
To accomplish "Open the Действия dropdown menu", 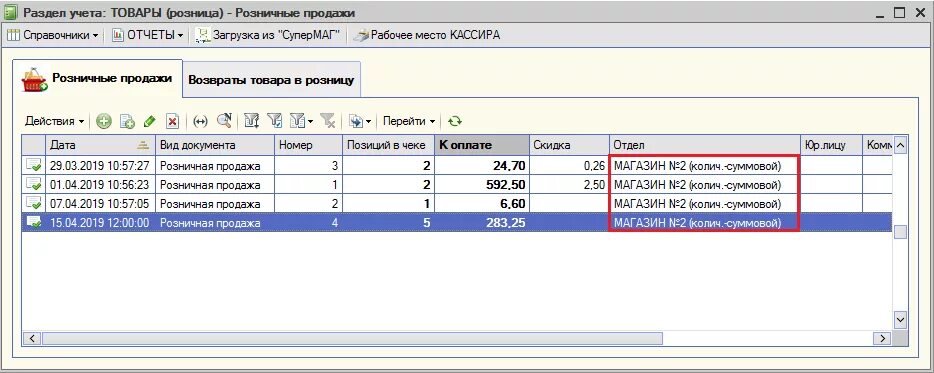I will [54, 121].
